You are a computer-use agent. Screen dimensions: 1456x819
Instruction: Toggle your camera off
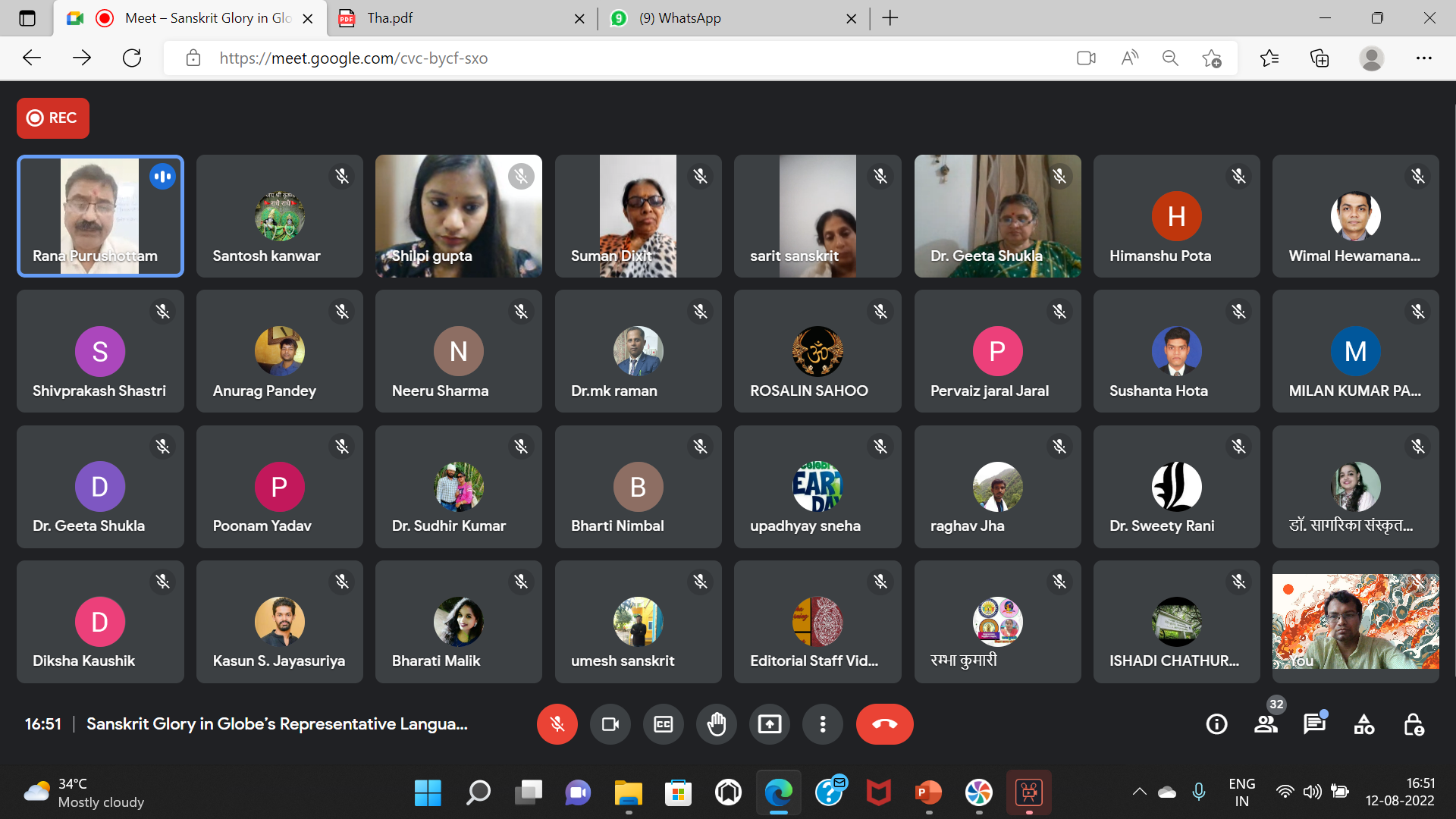[610, 724]
